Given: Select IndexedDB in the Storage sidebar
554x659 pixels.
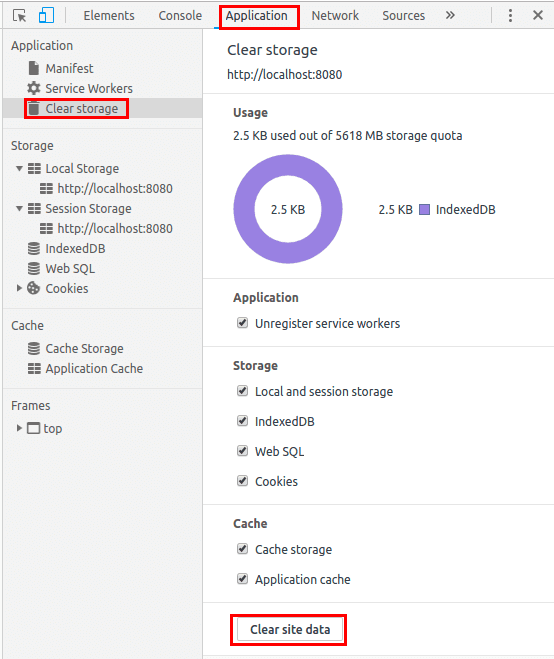Looking at the screenshot, I should [75, 248].
